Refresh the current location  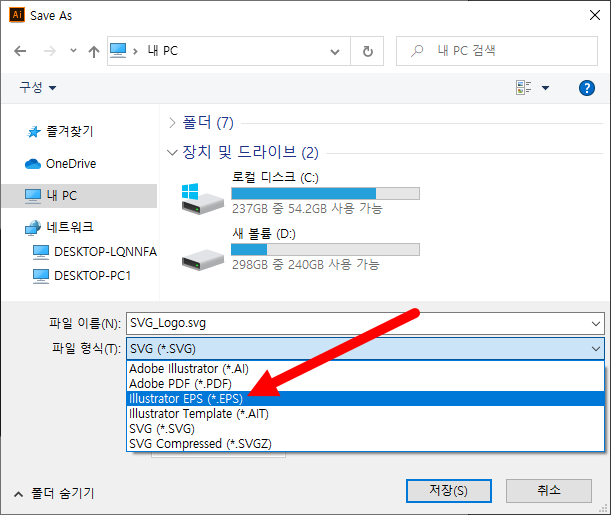click(367, 51)
